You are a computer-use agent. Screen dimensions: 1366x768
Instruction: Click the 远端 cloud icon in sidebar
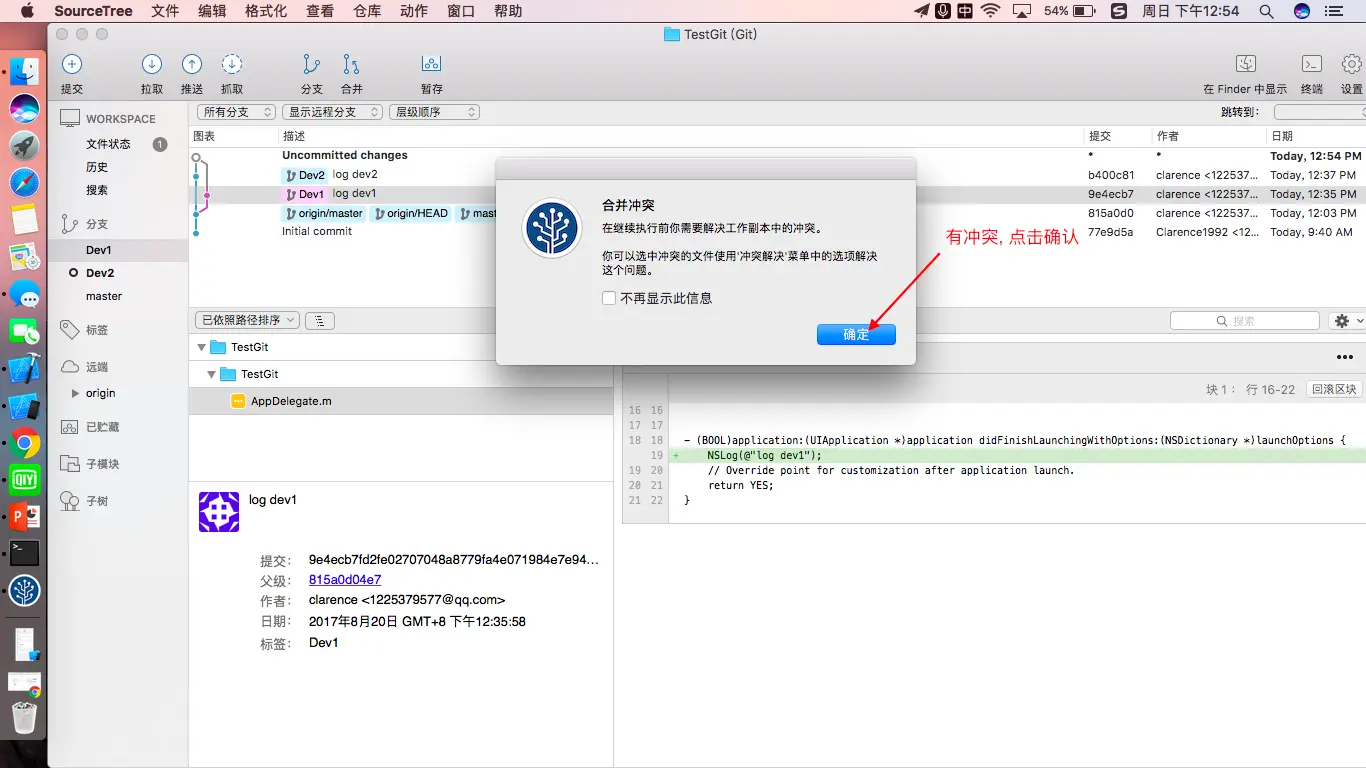click(x=70, y=367)
